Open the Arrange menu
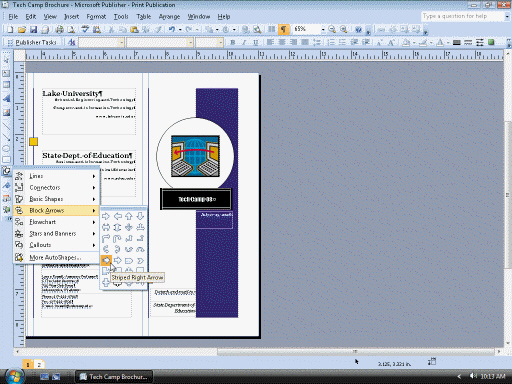The width and height of the screenshot is (512, 384). pyautogui.click(x=169, y=17)
